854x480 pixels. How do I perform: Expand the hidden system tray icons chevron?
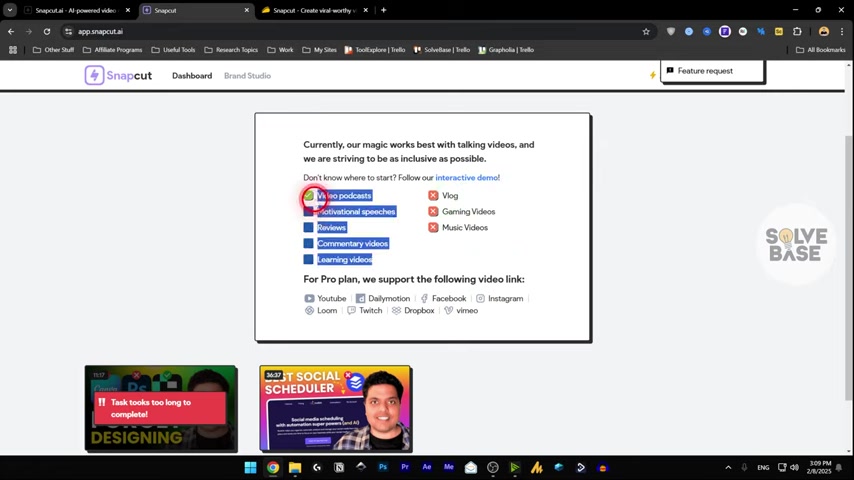coord(728,467)
